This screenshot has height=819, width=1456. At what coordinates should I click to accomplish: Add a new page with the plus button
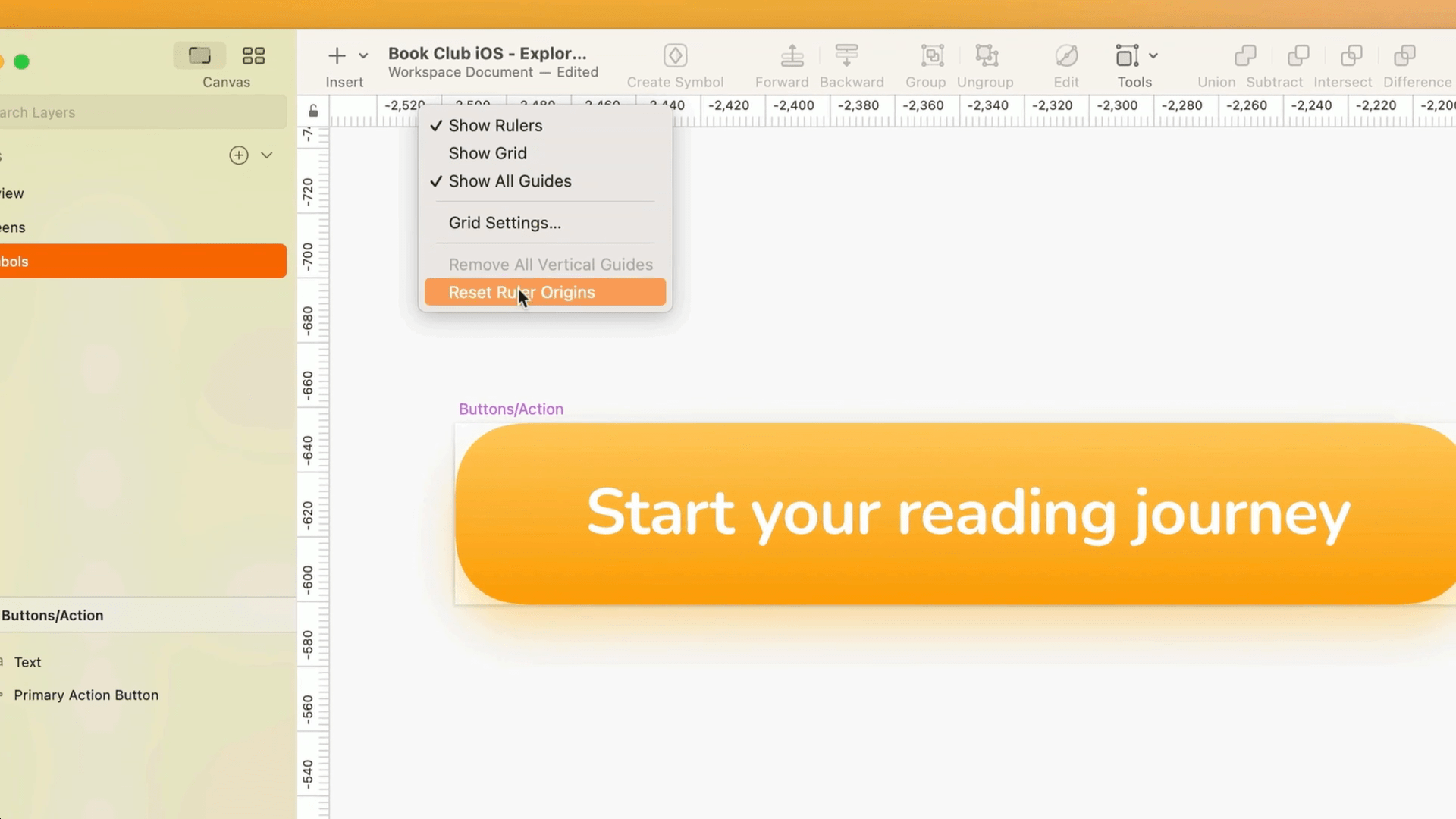click(x=238, y=155)
